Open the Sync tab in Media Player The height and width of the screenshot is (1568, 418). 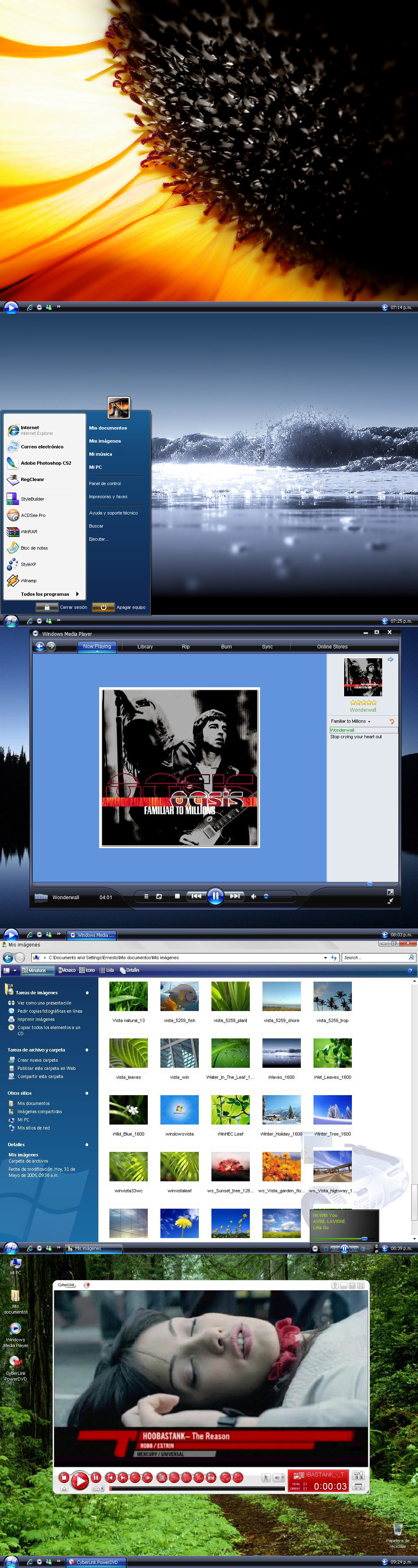coord(267,646)
